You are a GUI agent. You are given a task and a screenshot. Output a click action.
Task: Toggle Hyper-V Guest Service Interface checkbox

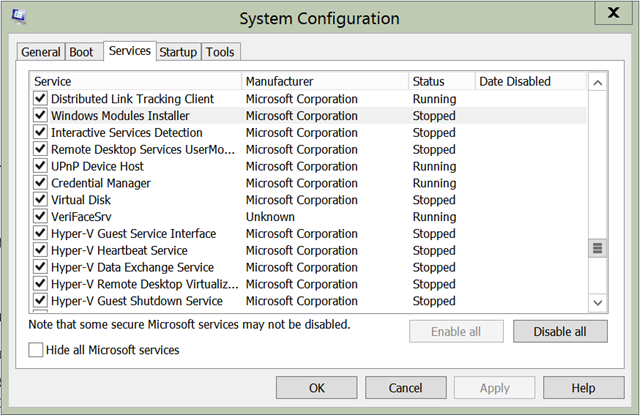pos(40,233)
